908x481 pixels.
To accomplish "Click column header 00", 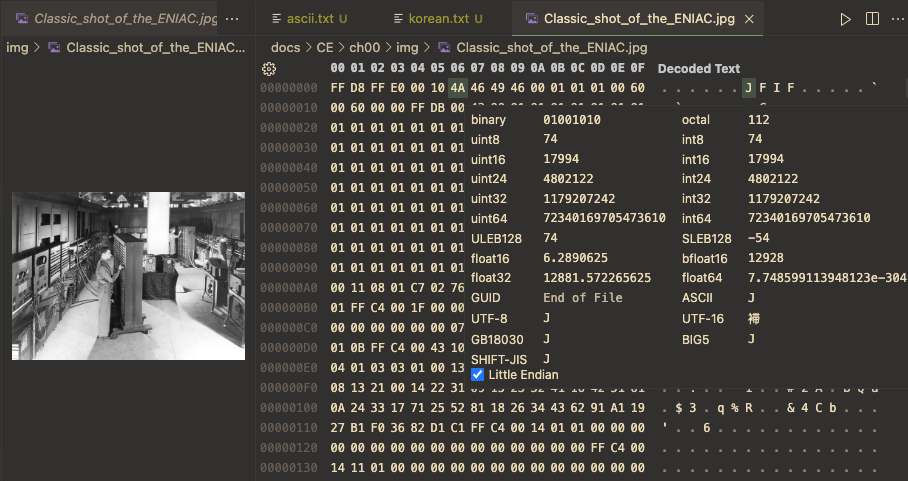I will tap(338, 68).
